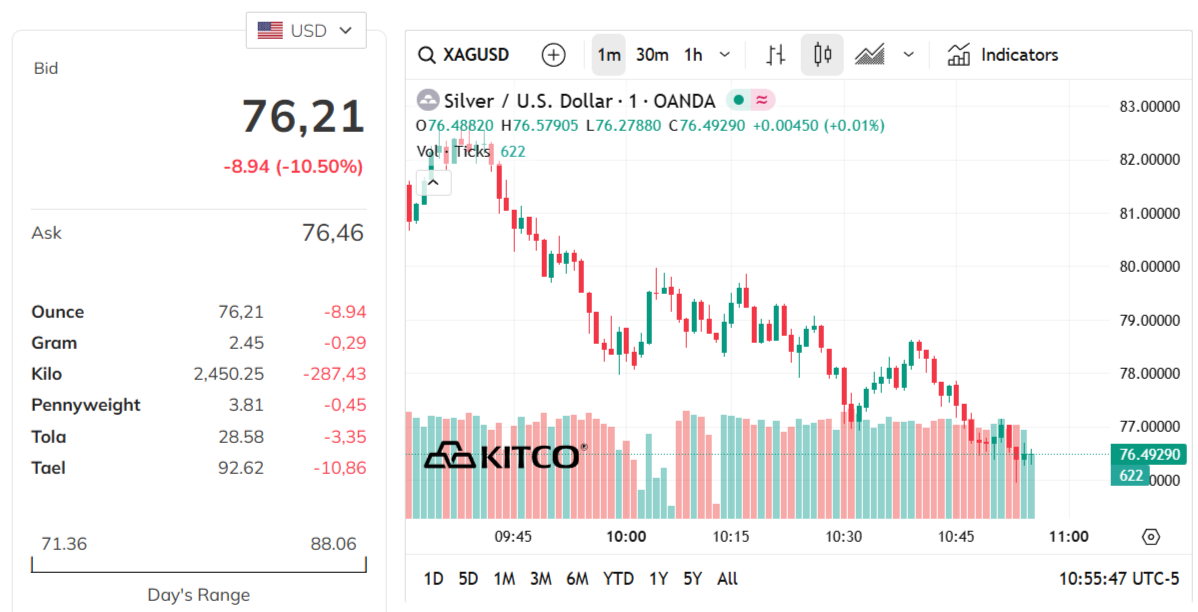Image resolution: width=1198 pixels, height=612 pixels.
Task: Select the candlestick chart style icon
Action: coord(822,54)
